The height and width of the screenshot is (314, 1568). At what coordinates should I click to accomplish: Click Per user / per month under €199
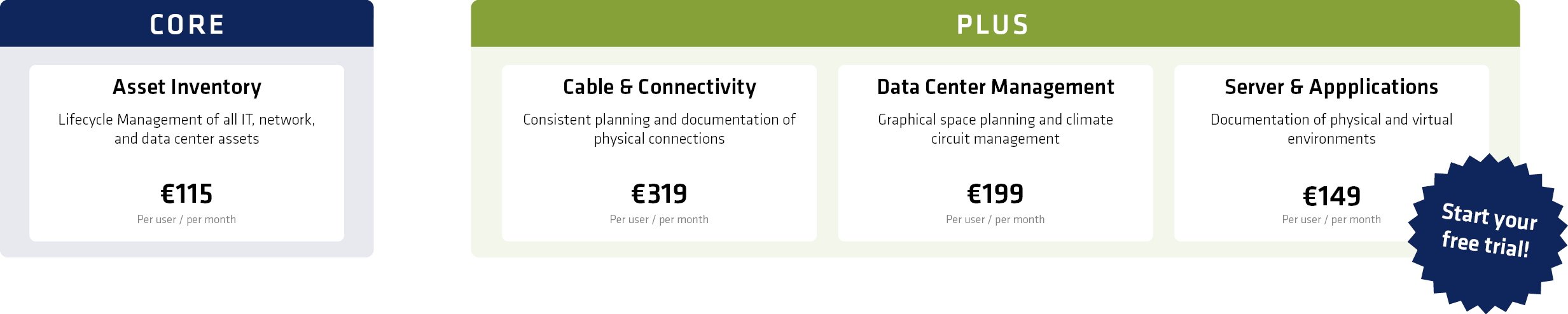click(996, 219)
